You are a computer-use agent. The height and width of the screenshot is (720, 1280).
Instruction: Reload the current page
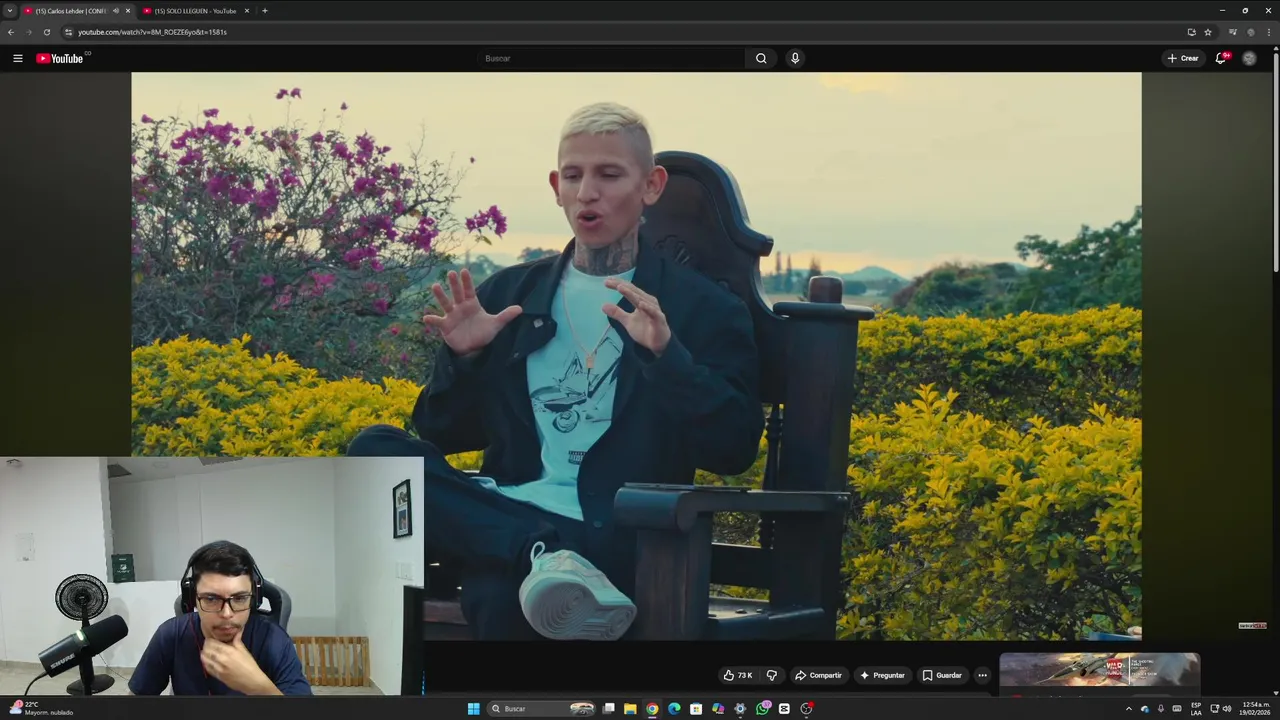tap(47, 32)
